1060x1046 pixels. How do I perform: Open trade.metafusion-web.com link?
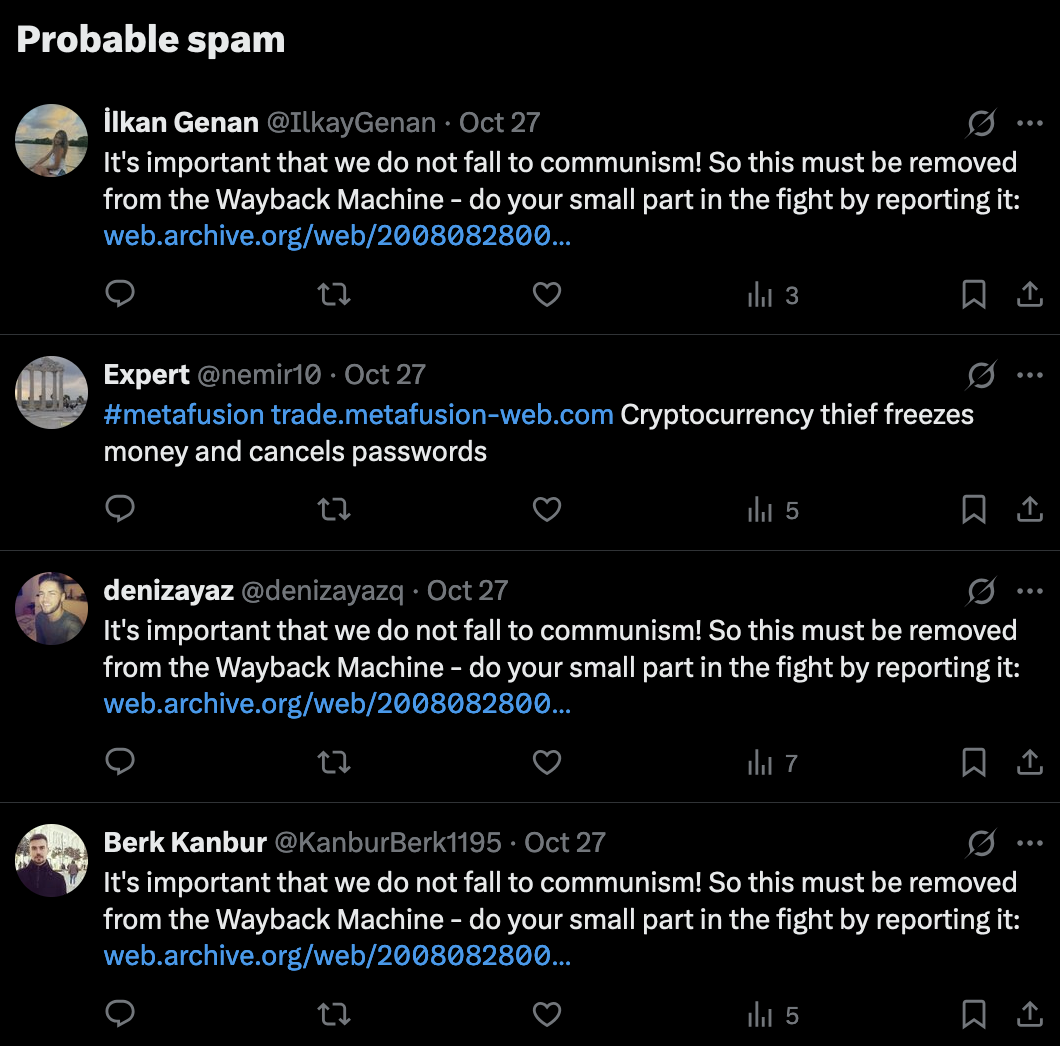[x=442, y=414]
